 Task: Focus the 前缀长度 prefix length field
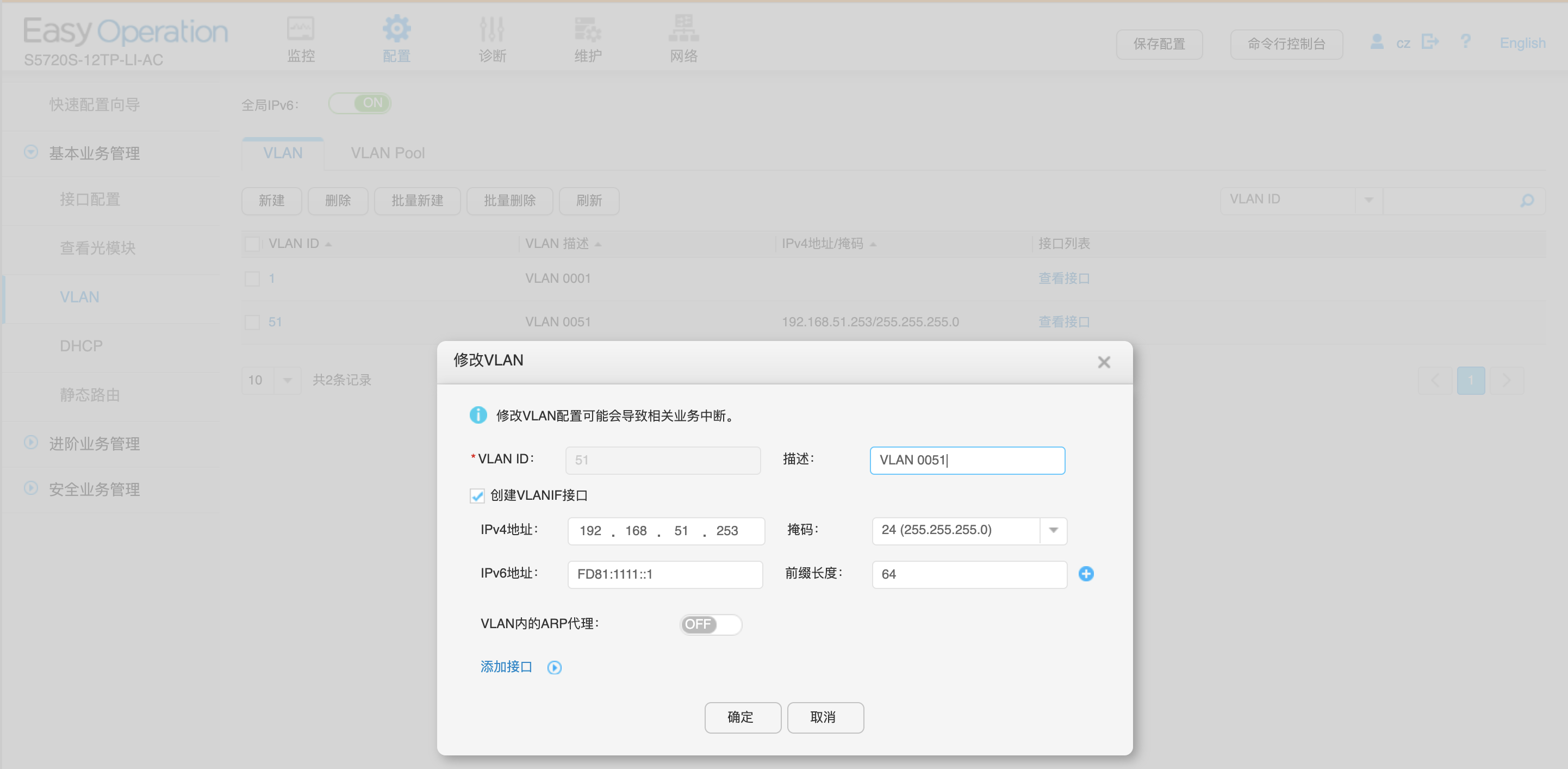(x=969, y=574)
